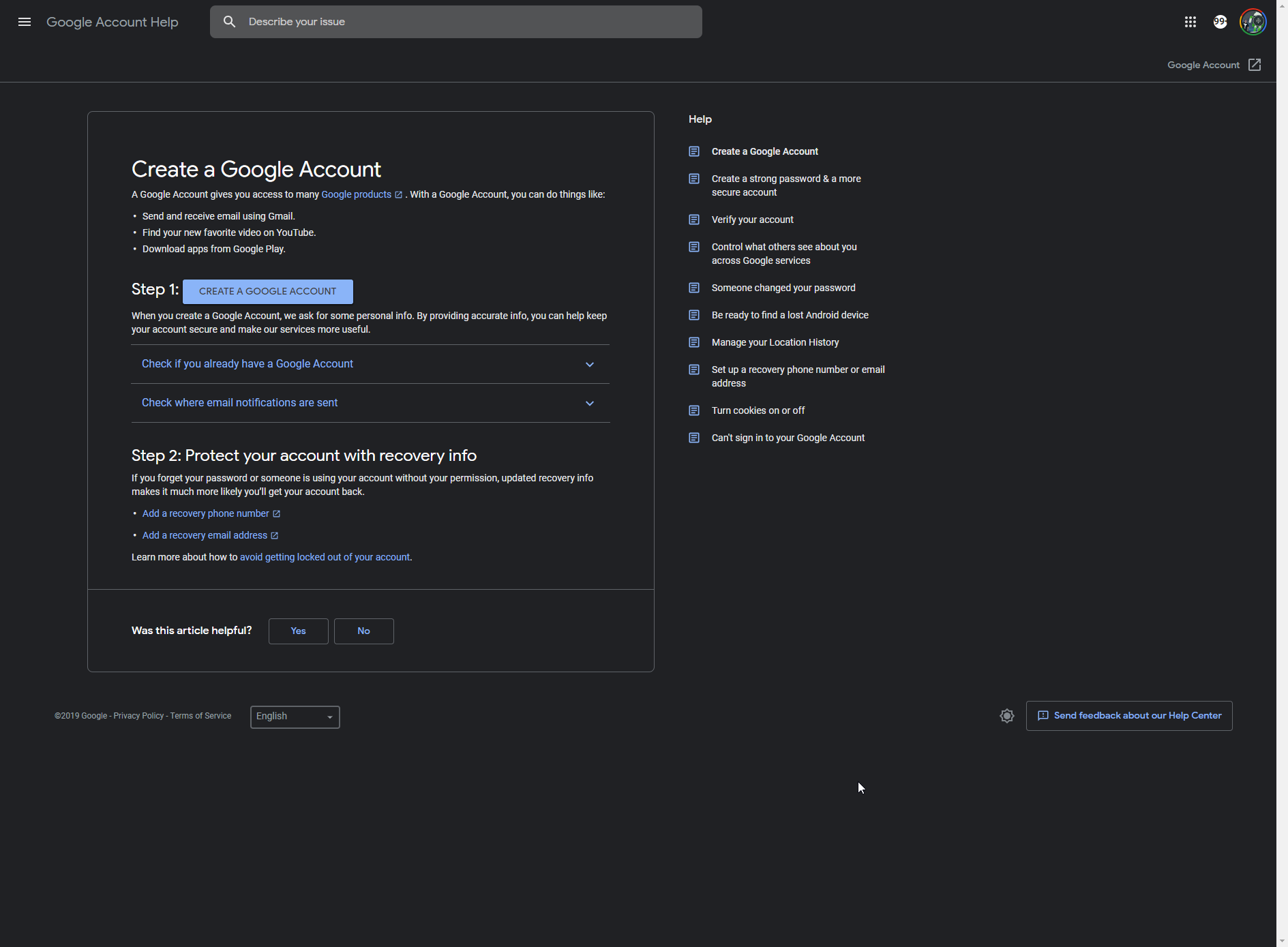The height and width of the screenshot is (947, 1288).
Task: Click article icon beside Create a strong password
Action: click(x=694, y=179)
